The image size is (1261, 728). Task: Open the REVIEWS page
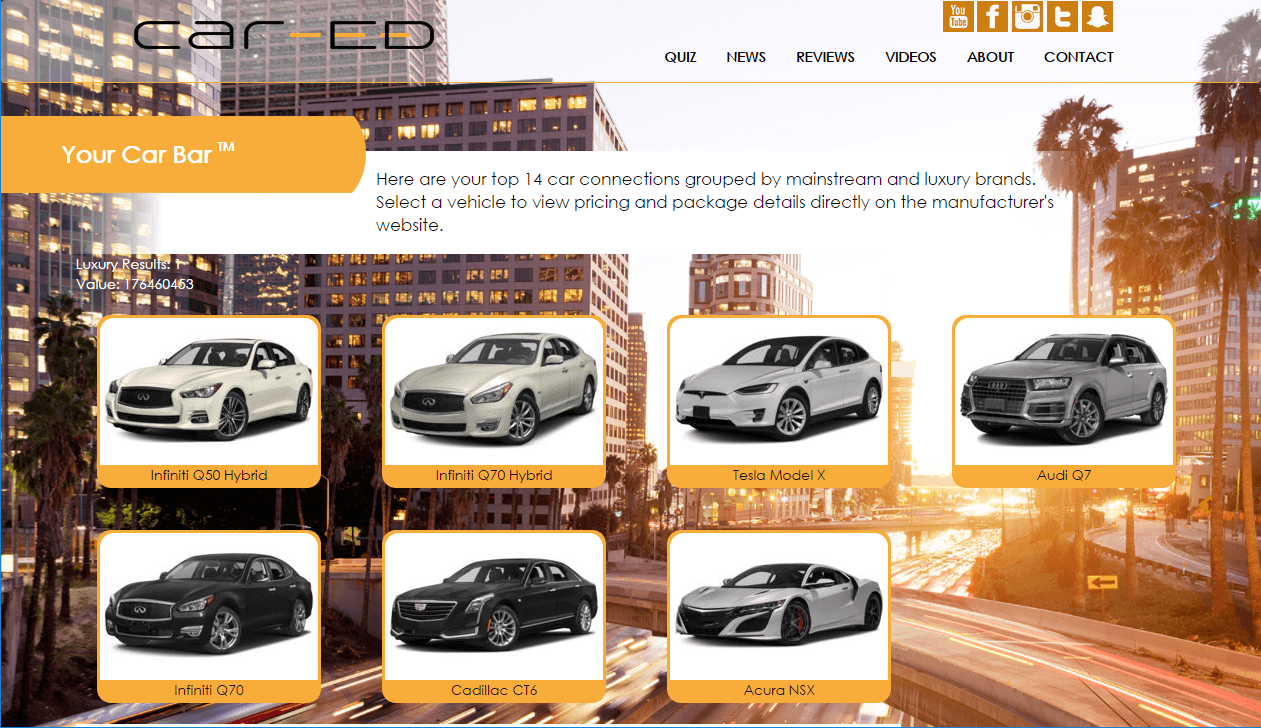pyautogui.click(x=825, y=57)
